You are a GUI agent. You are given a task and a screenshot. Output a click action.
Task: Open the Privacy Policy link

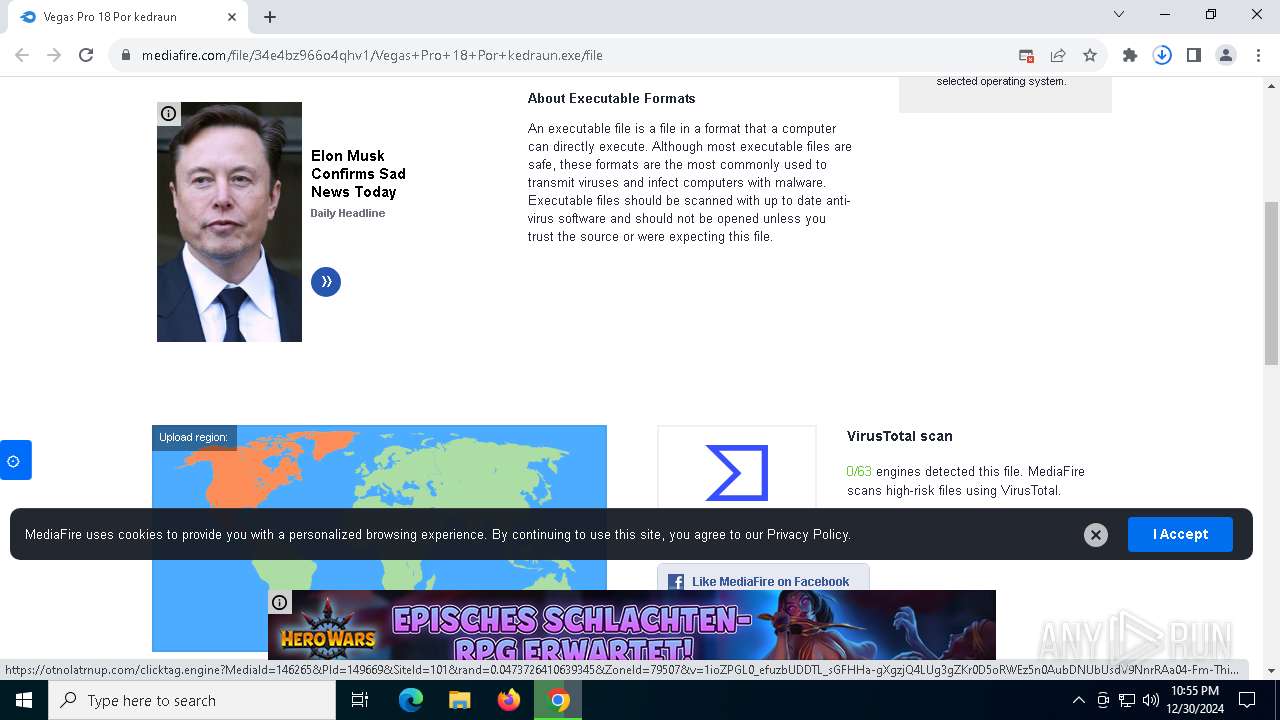click(807, 535)
